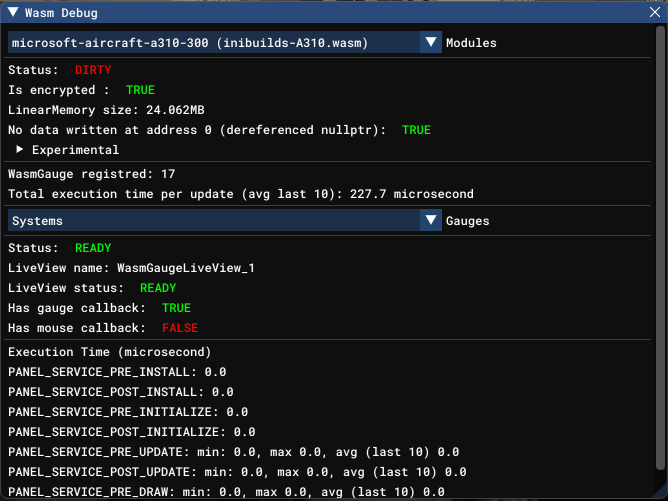Select the Systems gauge combo box
Viewport: 668px width, 501px height.
tap(213, 220)
